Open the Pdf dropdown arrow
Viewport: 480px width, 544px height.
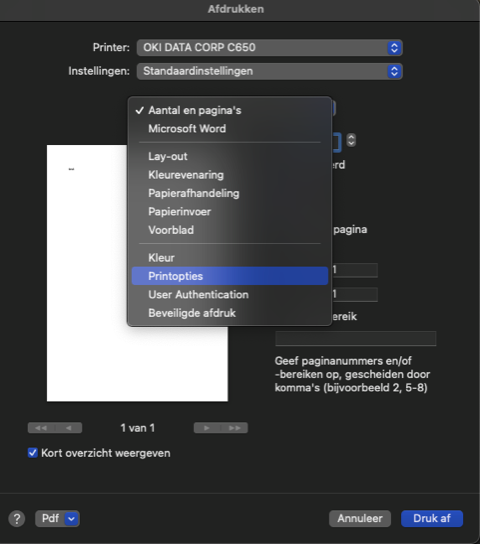click(71, 519)
